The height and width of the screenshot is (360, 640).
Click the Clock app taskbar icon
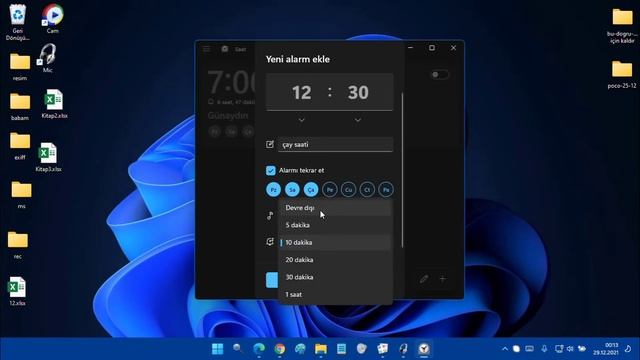424,349
